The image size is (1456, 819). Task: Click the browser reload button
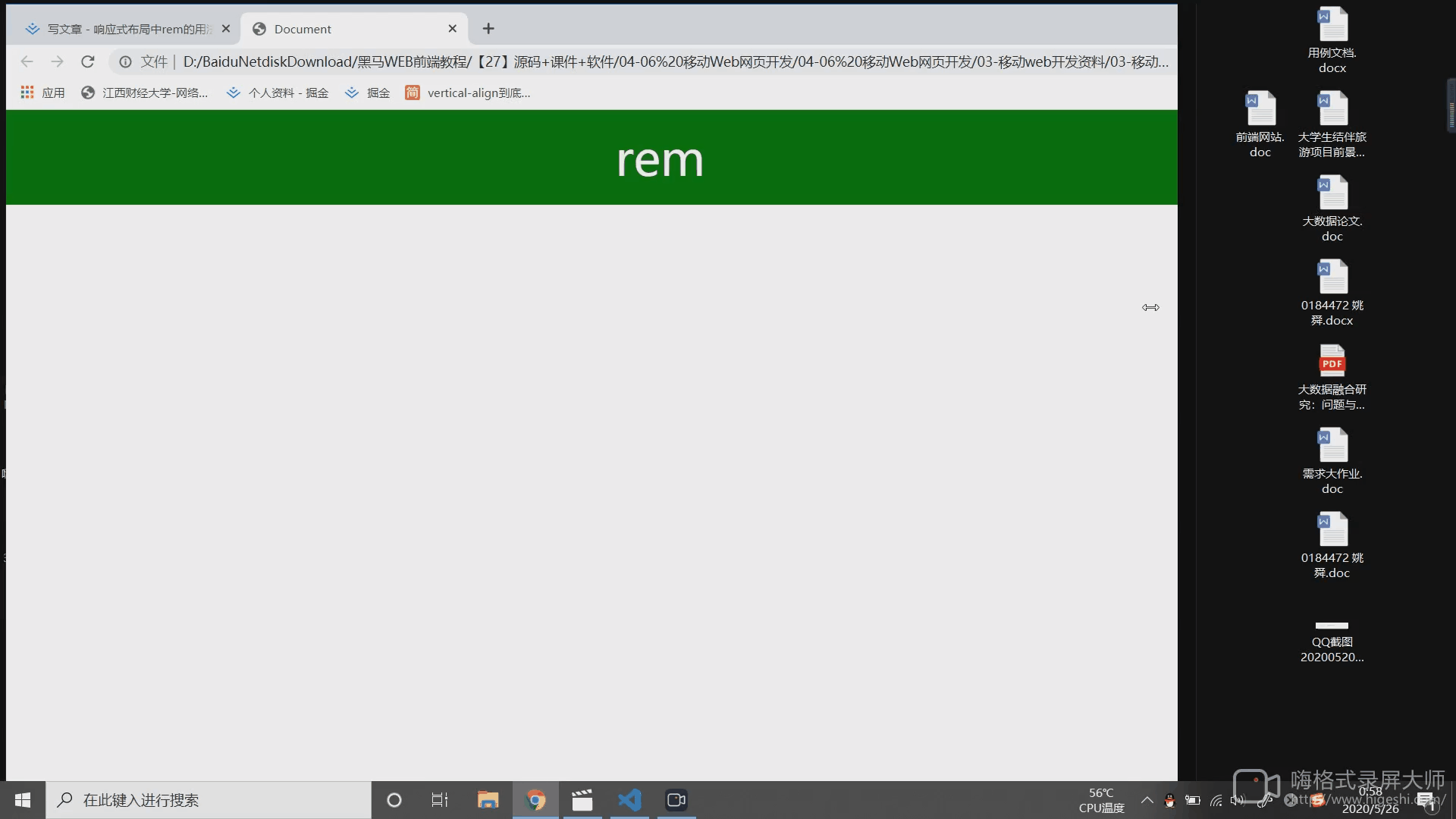pos(88,61)
